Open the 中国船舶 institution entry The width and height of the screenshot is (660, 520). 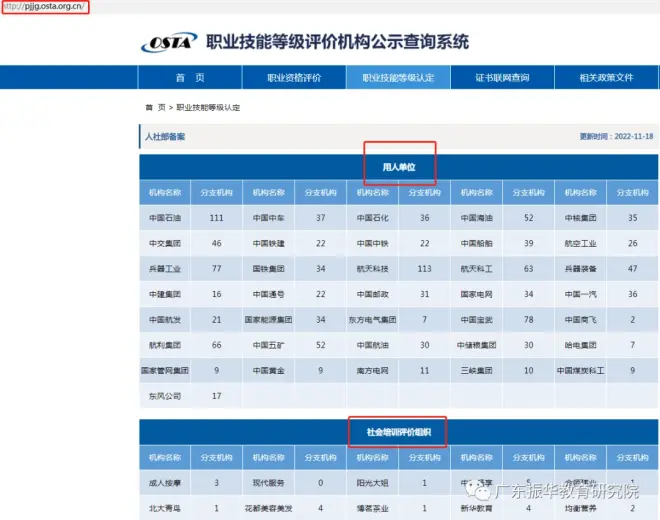[x=476, y=243]
